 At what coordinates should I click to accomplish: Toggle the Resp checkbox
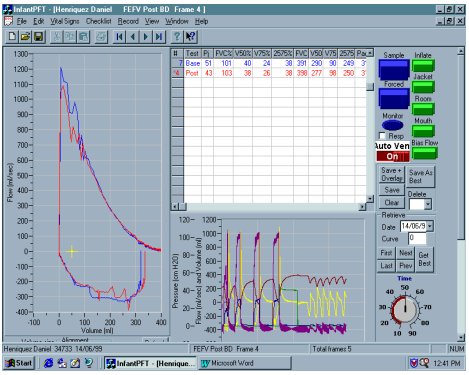point(382,136)
